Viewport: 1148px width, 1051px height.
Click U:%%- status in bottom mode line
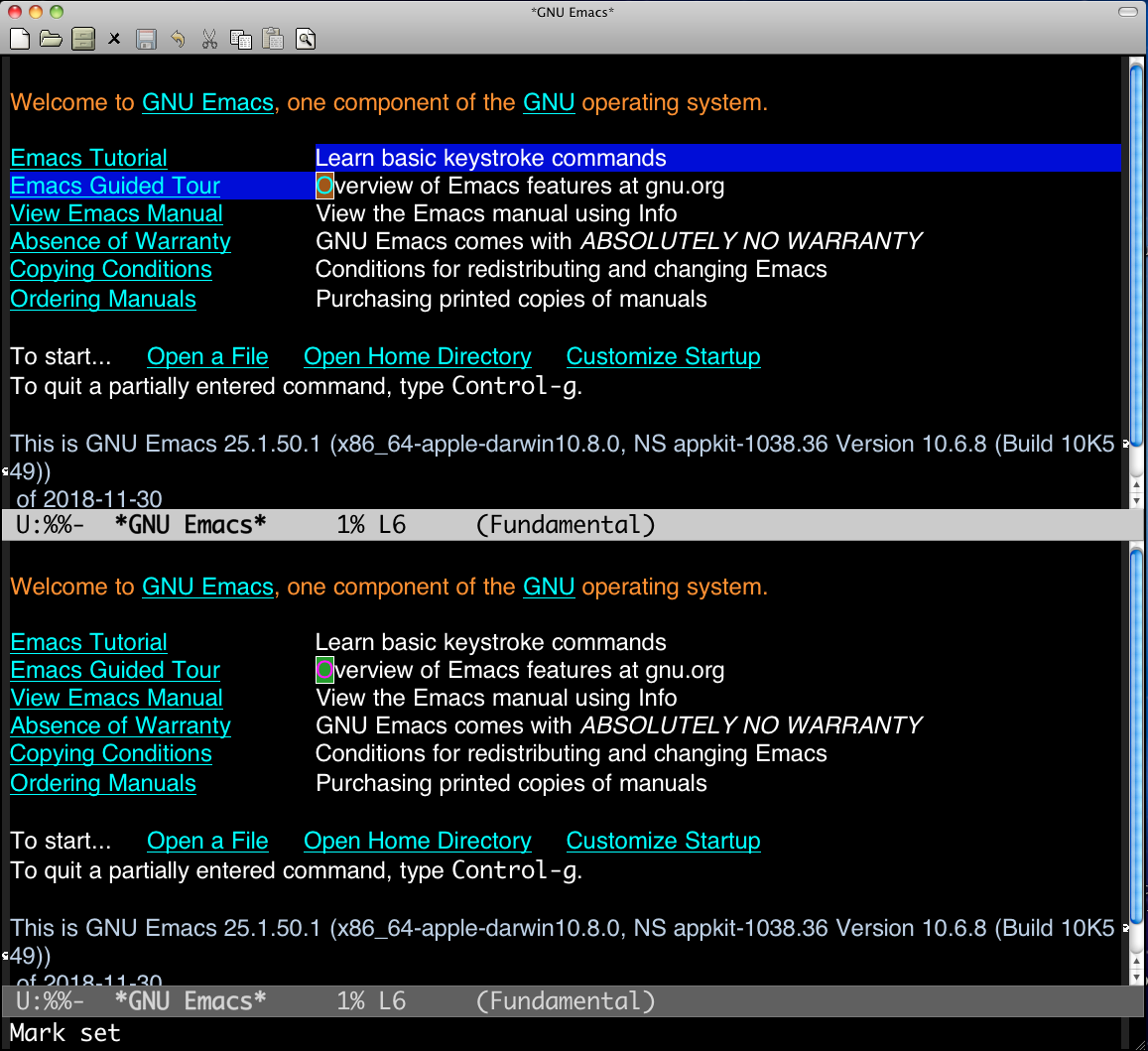point(50,1001)
